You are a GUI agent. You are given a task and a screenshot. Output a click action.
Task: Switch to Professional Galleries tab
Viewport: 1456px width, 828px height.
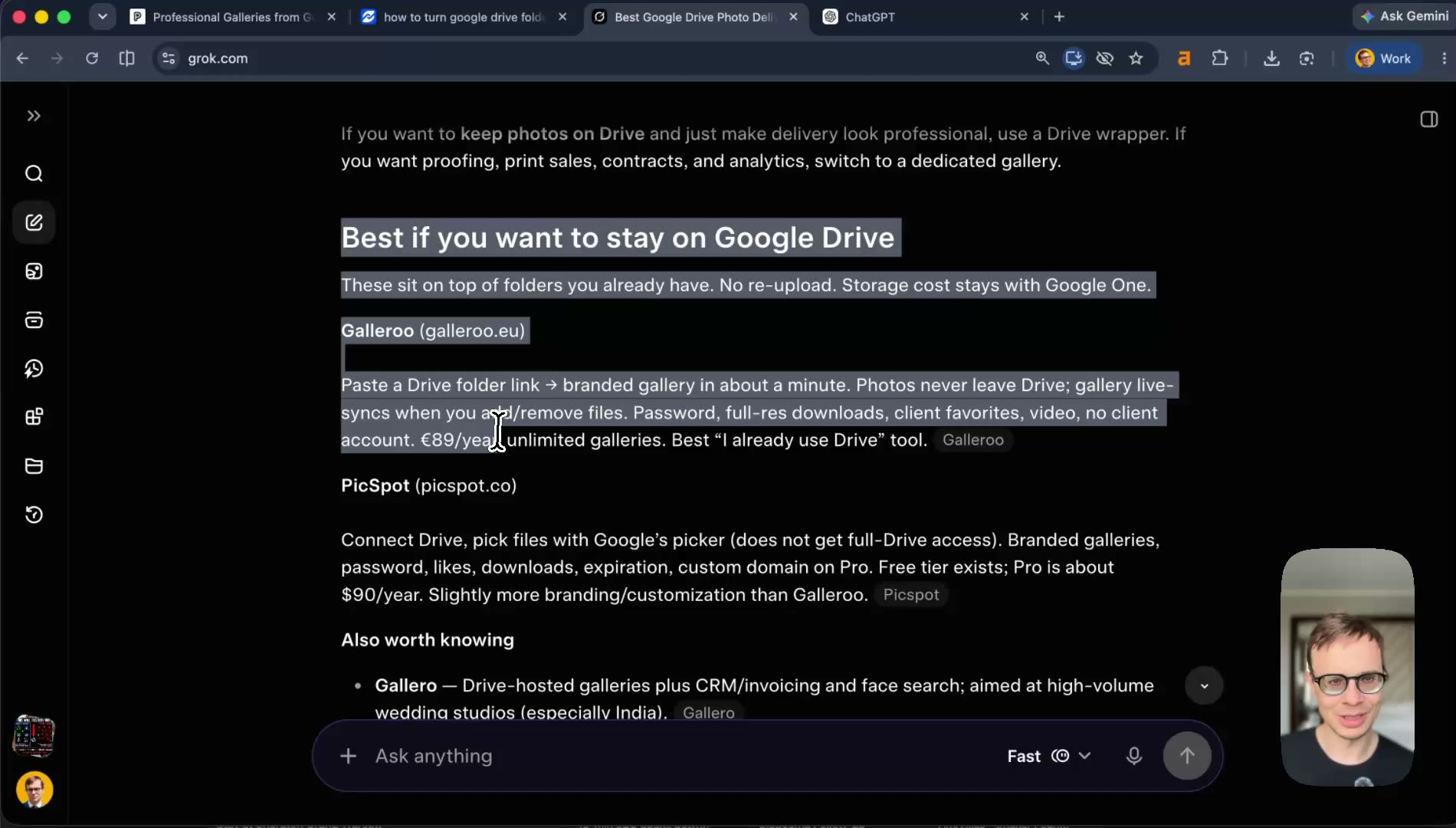point(233,17)
